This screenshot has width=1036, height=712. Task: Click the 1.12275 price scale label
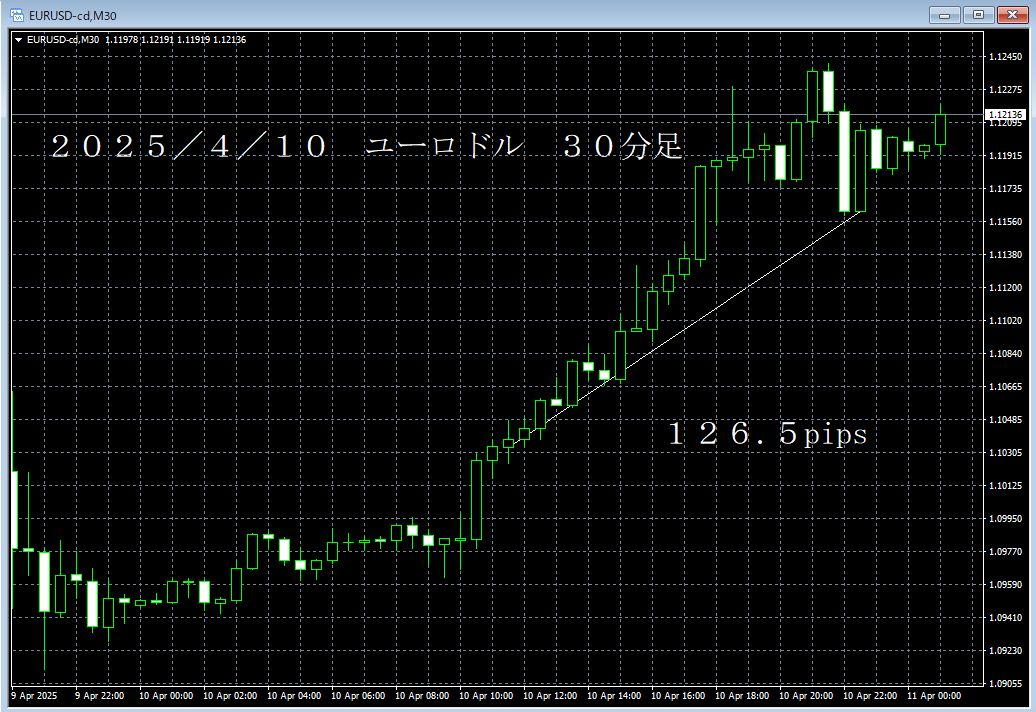coord(1005,90)
